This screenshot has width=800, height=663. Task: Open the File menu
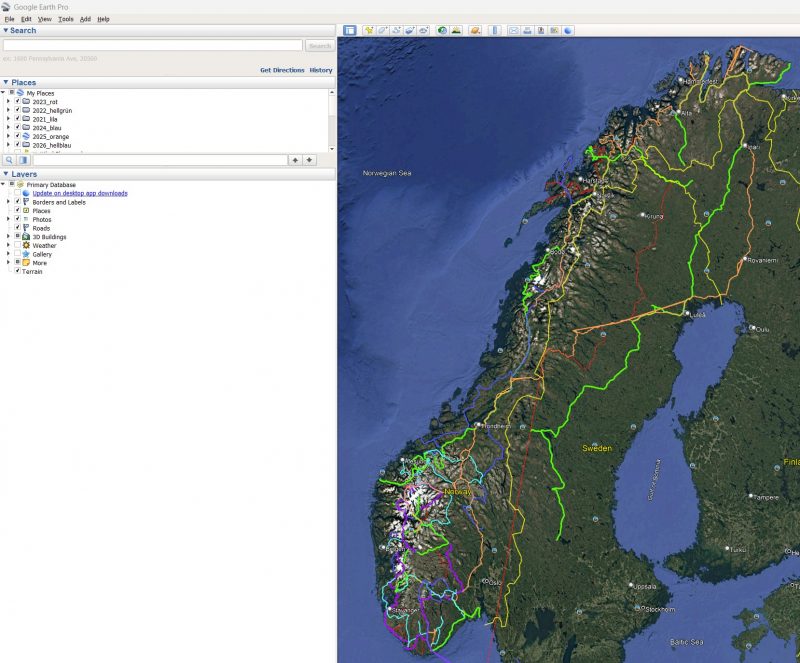tap(9, 19)
